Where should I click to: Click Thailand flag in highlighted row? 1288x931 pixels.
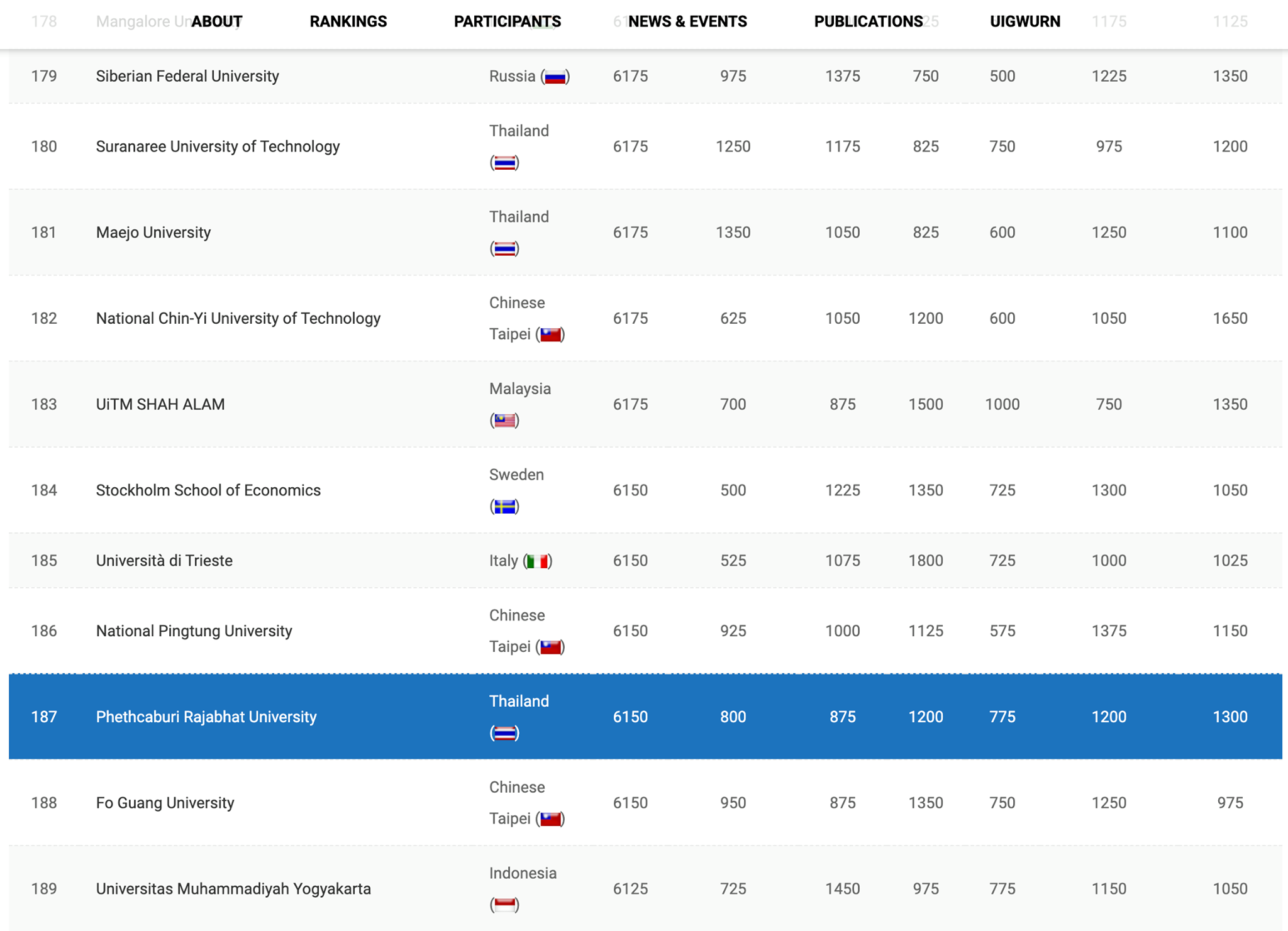click(504, 733)
